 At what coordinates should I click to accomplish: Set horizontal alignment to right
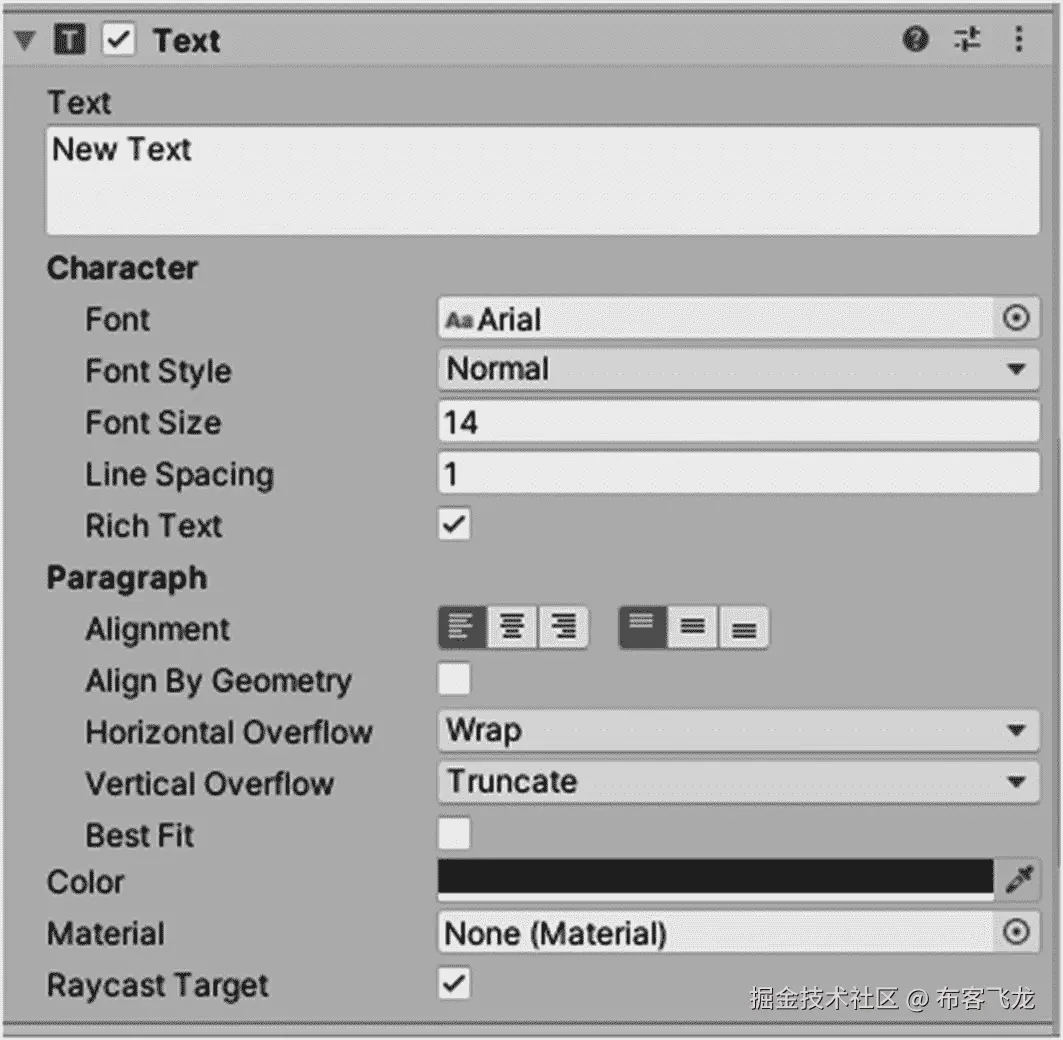click(x=564, y=628)
